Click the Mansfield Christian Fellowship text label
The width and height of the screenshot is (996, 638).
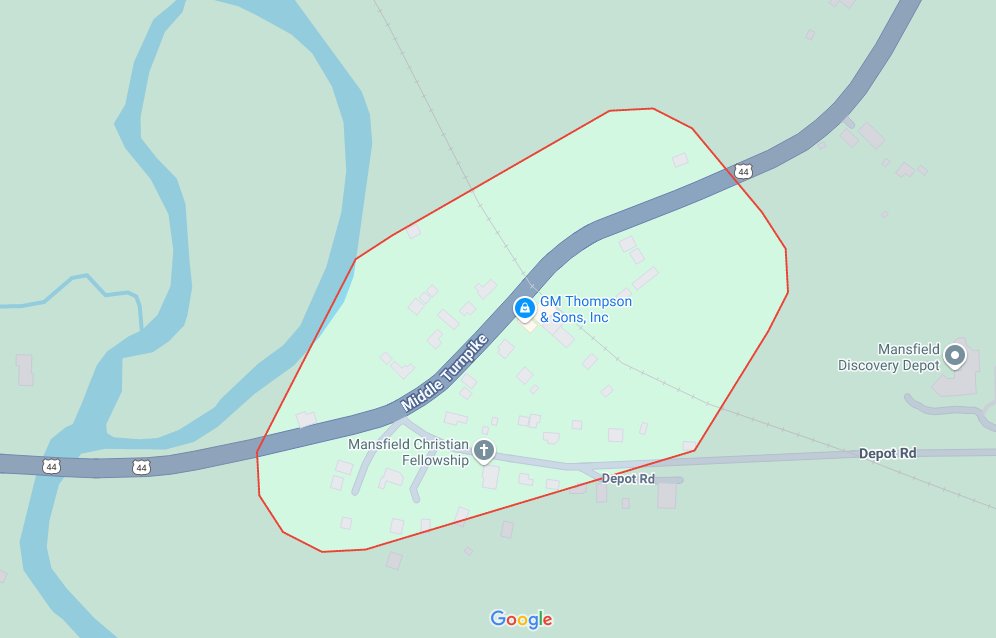tap(408, 452)
